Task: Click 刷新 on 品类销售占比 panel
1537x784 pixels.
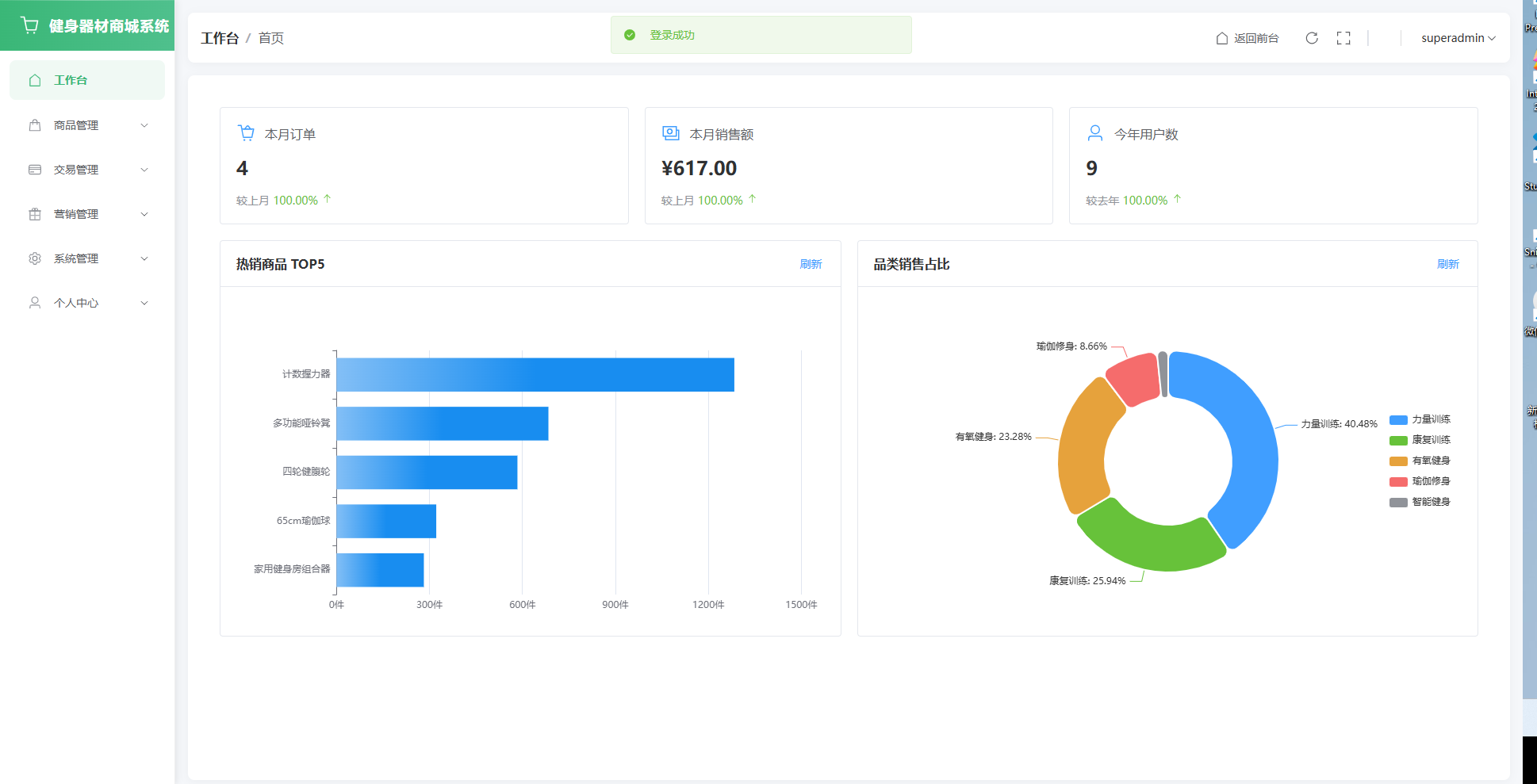Action: 1448,264
